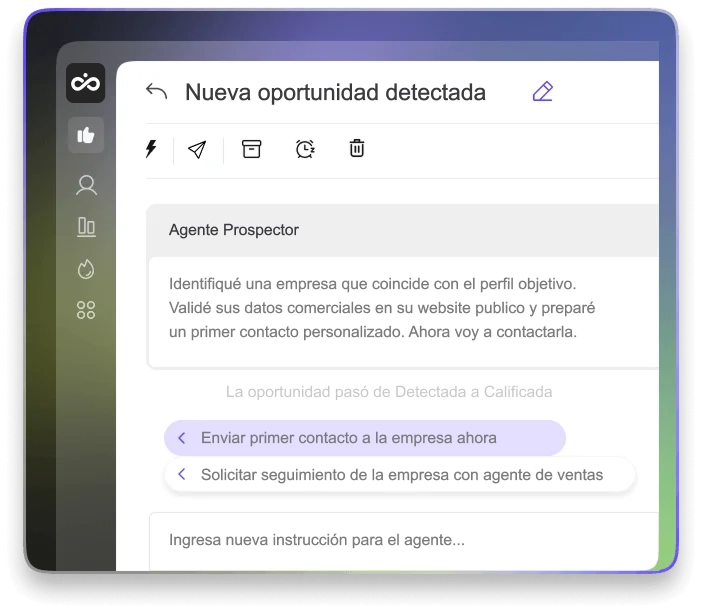Click the Nueva oportunidad detectada title
The height and width of the screenshot is (612, 702).
(x=335, y=92)
